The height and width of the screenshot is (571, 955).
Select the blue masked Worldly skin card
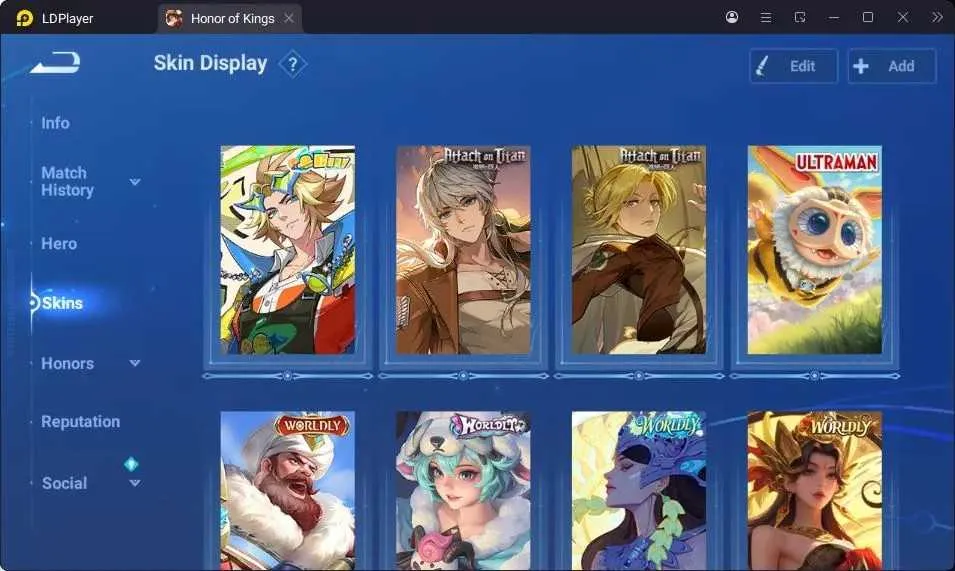pyautogui.click(x=638, y=491)
